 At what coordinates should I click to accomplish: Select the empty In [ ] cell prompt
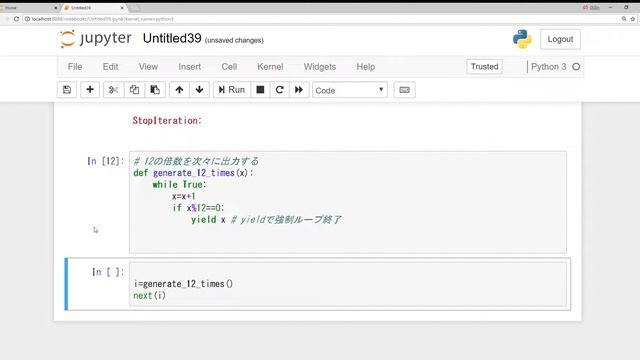[x=108, y=272]
